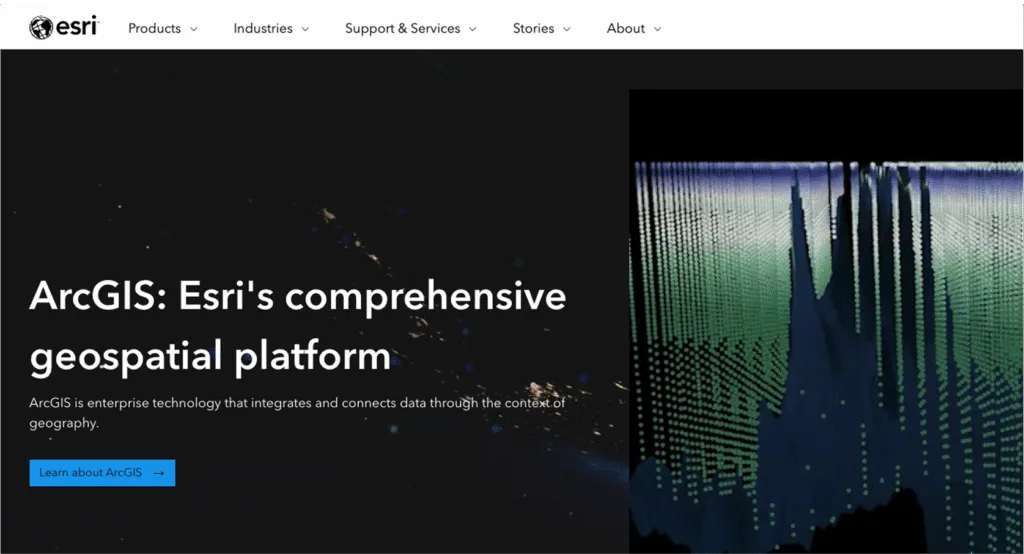Open the Support & Services menu
Image resolution: width=1024 pixels, height=554 pixels.
pos(402,28)
